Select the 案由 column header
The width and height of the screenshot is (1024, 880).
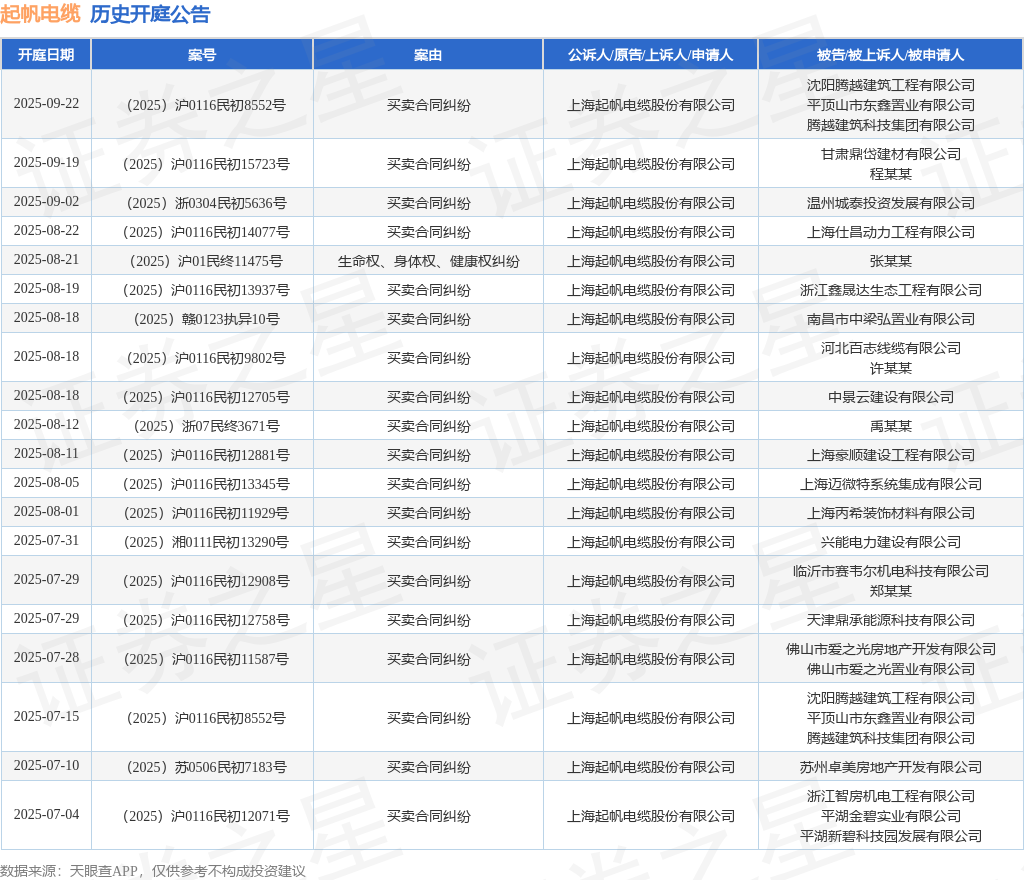click(428, 55)
